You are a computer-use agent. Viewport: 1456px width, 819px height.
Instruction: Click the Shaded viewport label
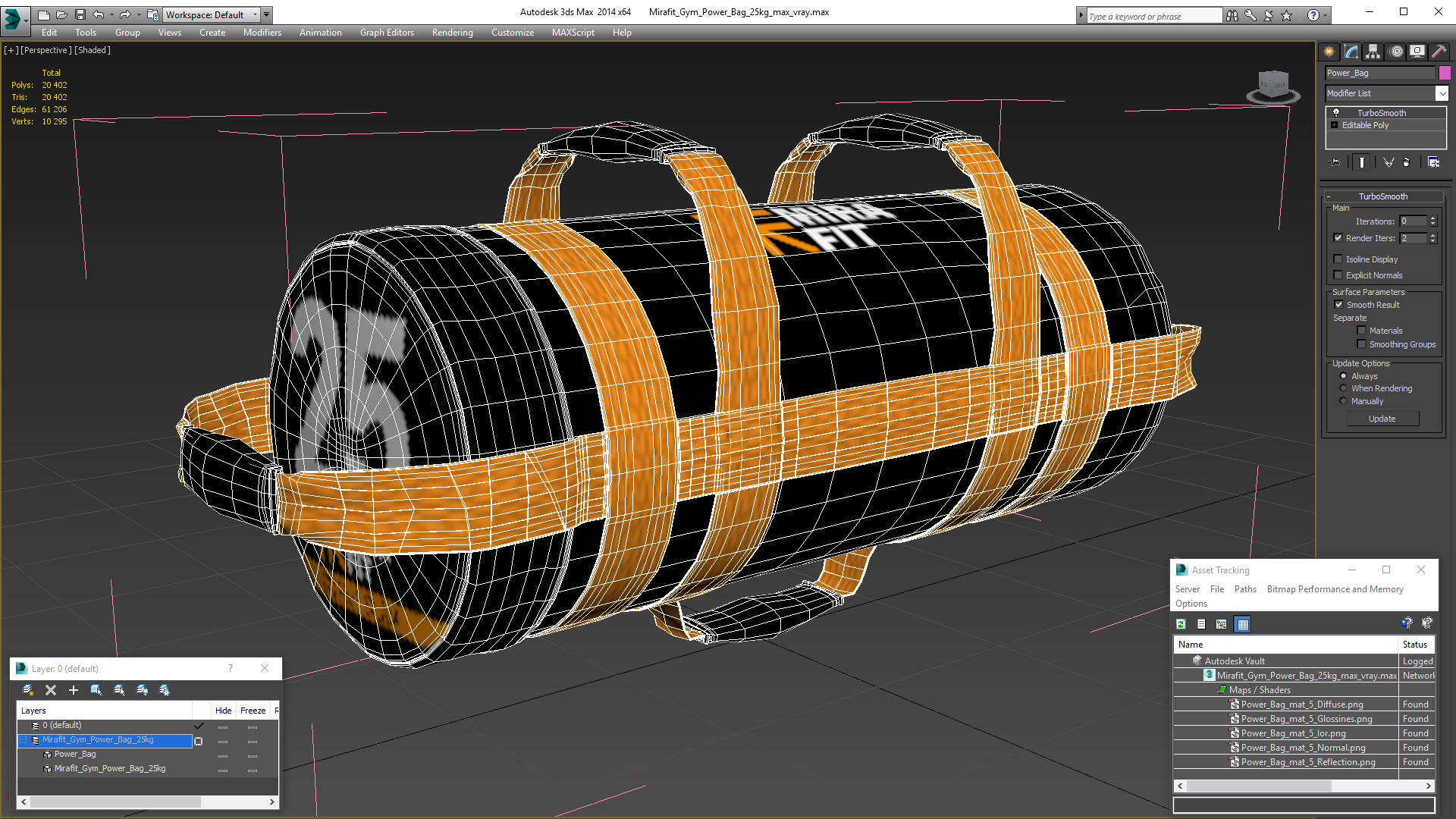pos(93,50)
